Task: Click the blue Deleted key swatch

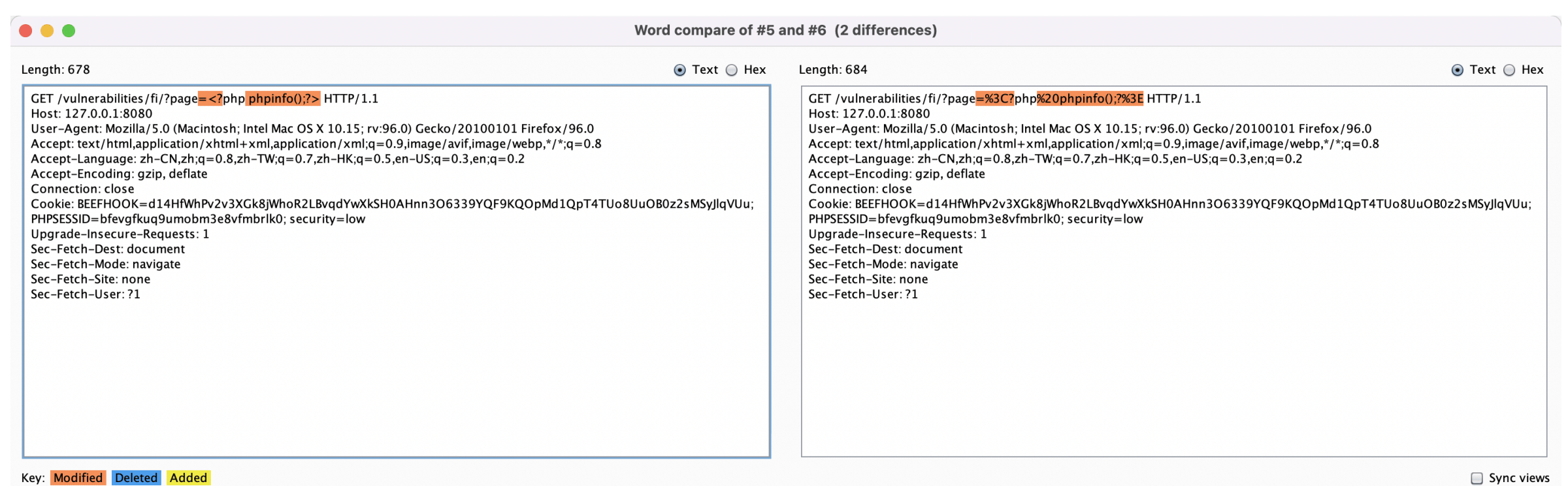Action: coord(136,478)
